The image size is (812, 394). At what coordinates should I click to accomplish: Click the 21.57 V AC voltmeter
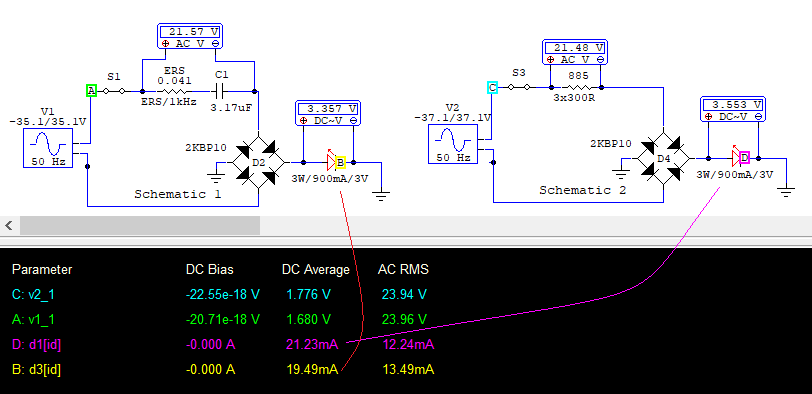pyautogui.click(x=190, y=36)
